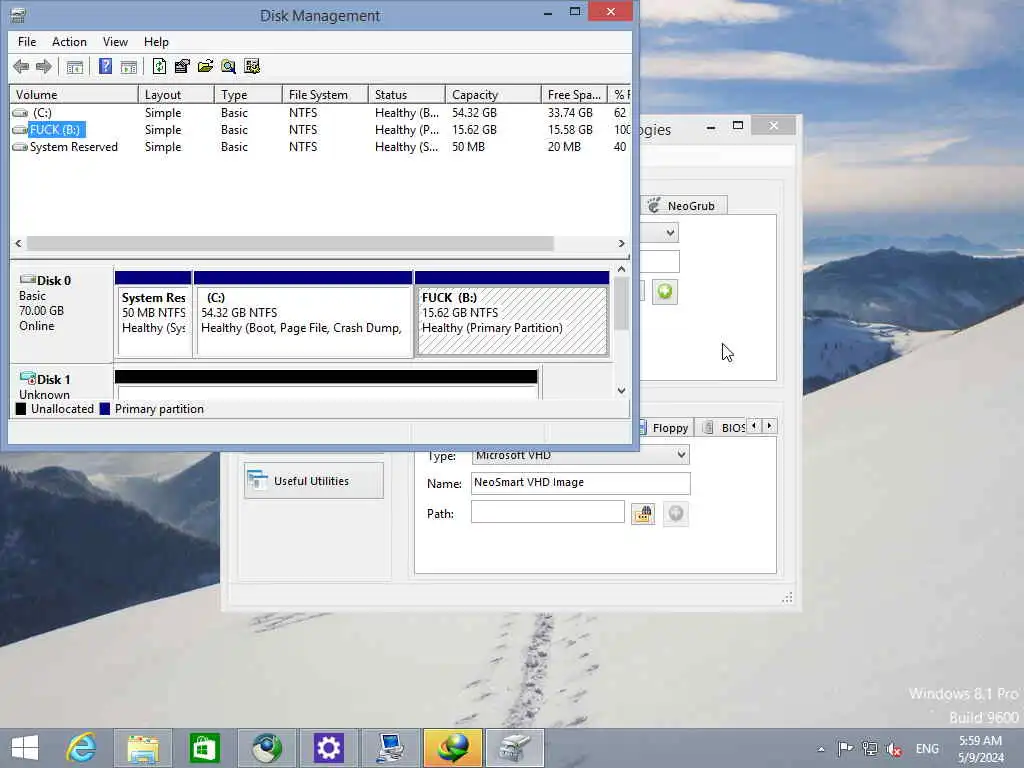Viewport: 1024px width, 768px height.
Task: Open the Action menu
Action: 69,42
